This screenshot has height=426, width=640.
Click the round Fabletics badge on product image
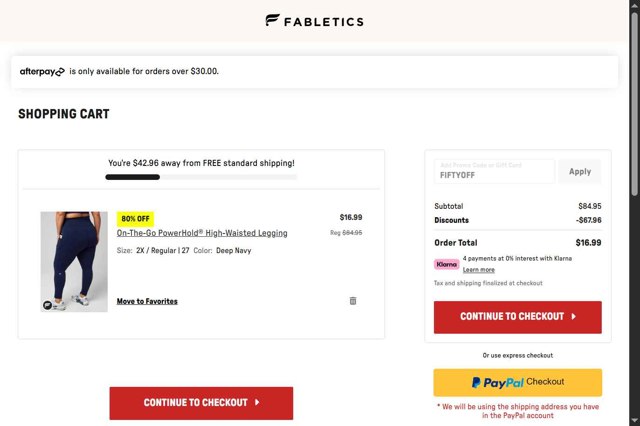pyautogui.click(x=48, y=303)
